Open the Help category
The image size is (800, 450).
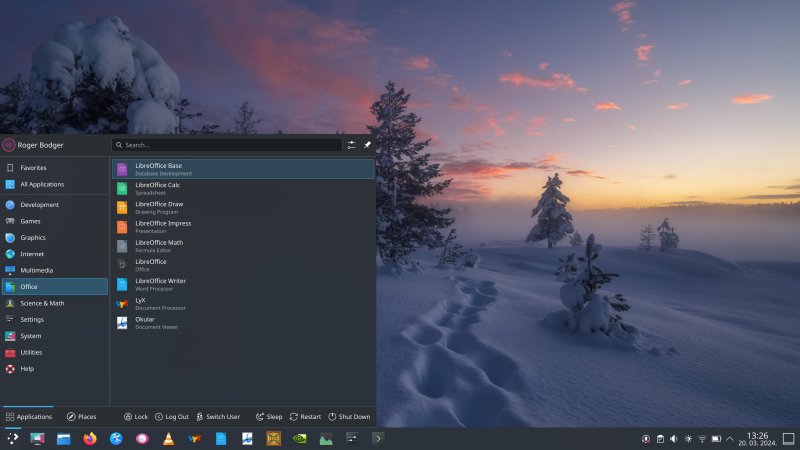(55, 368)
